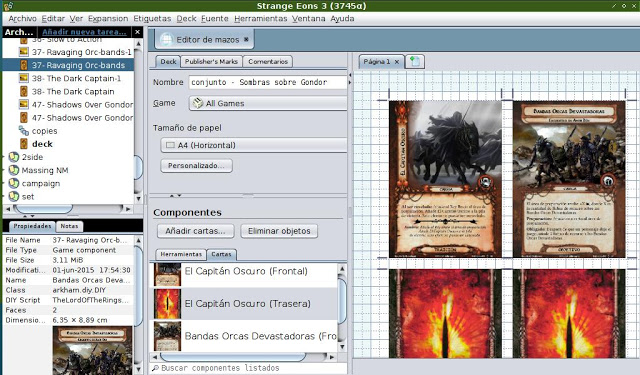Viewport: 640px width, 375px height.
Task: Click the copies file icon in project tree
Action: [x=24, y=131]
